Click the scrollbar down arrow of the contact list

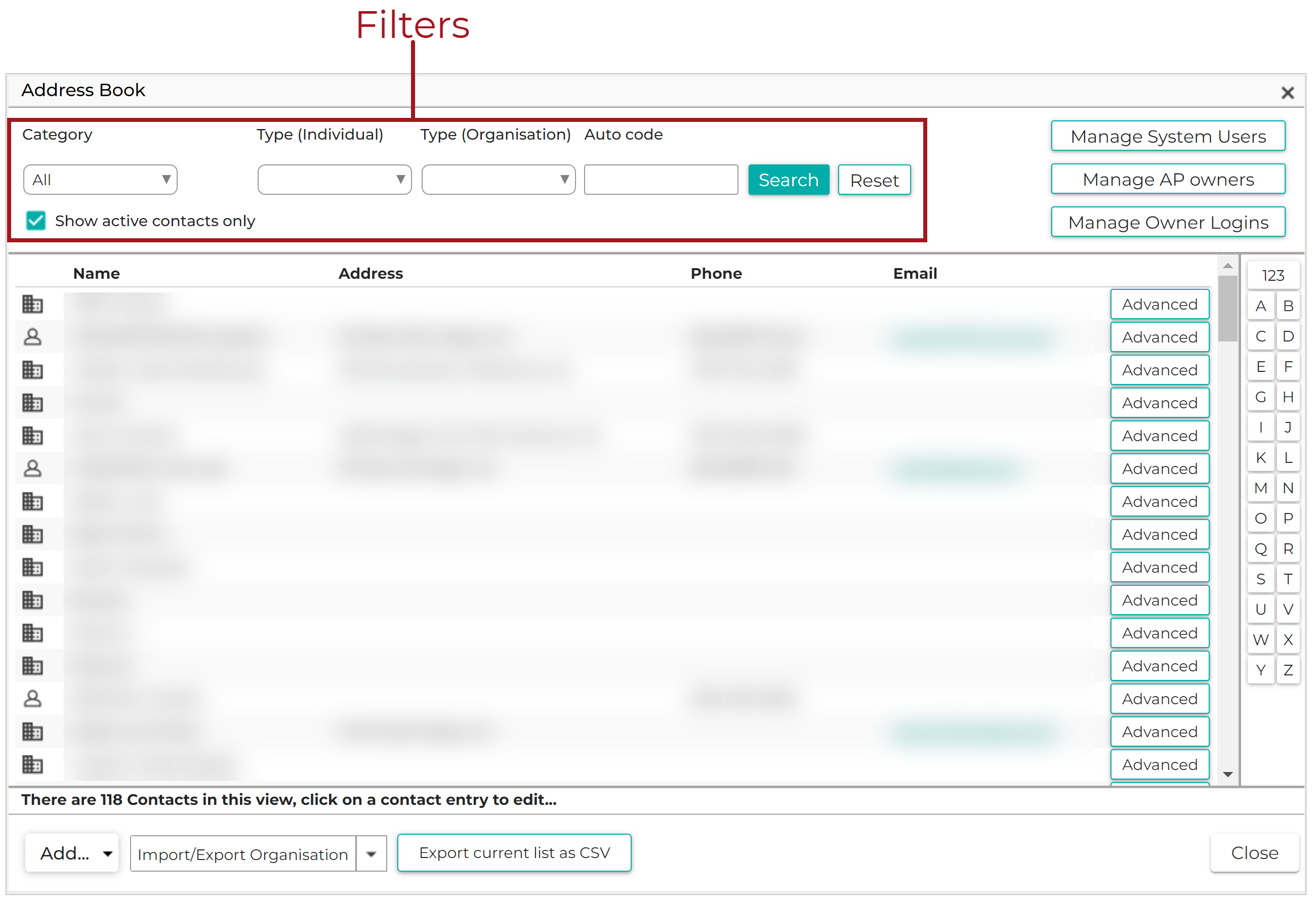tap(1227, 774)
